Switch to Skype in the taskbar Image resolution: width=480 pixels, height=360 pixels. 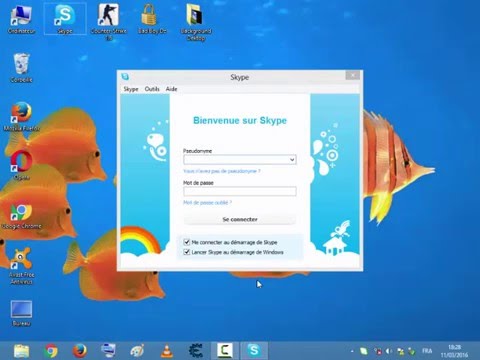[254, 351]
